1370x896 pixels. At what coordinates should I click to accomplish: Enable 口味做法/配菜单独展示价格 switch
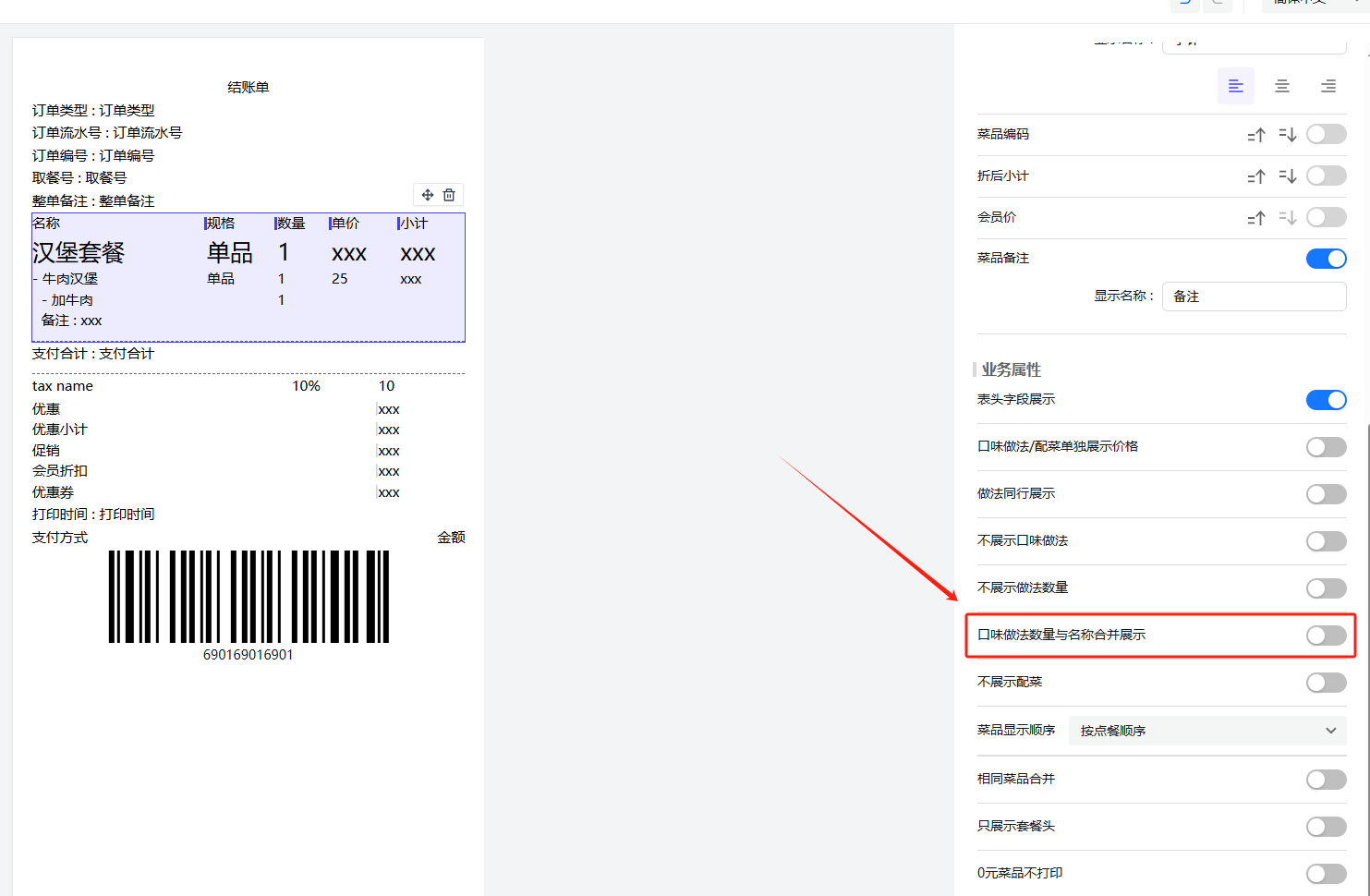[x=1326, y=447]
